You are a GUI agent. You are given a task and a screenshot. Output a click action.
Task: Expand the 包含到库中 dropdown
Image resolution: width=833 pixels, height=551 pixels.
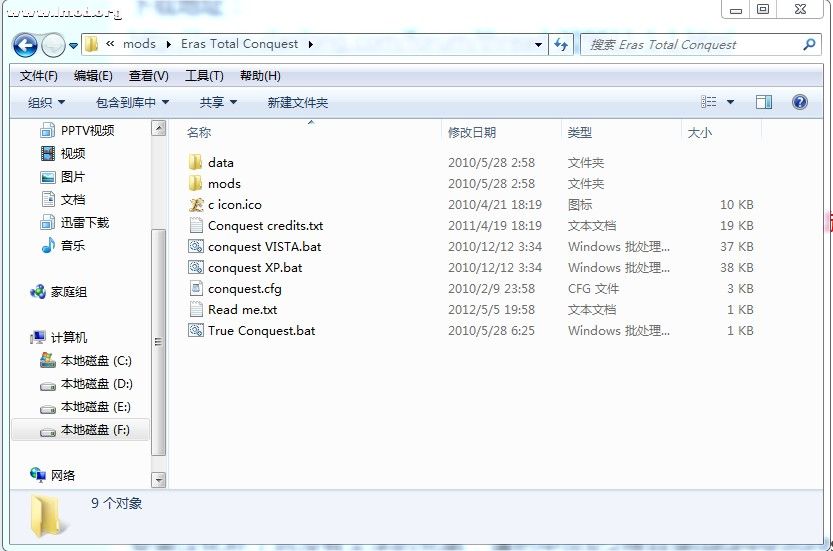click(132, 102)
